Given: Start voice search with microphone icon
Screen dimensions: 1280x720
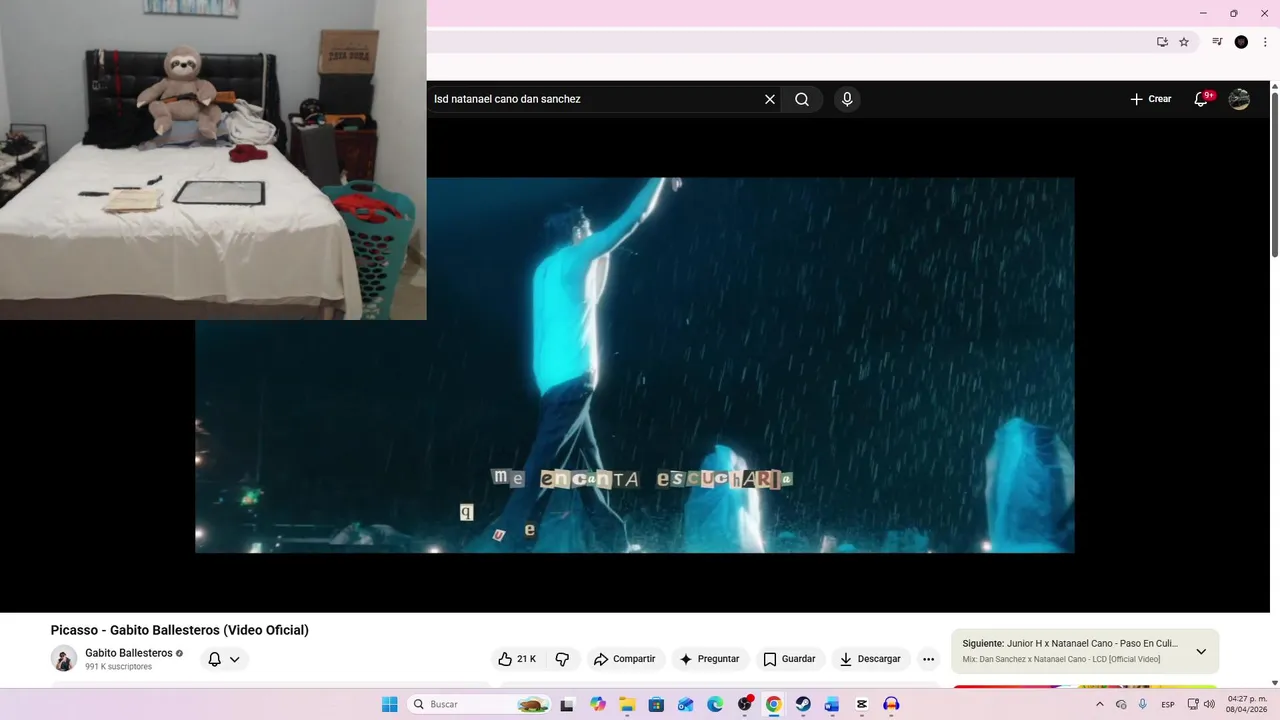Looking at the screenshot, I should pyautogui.click(x=847, y=99).
